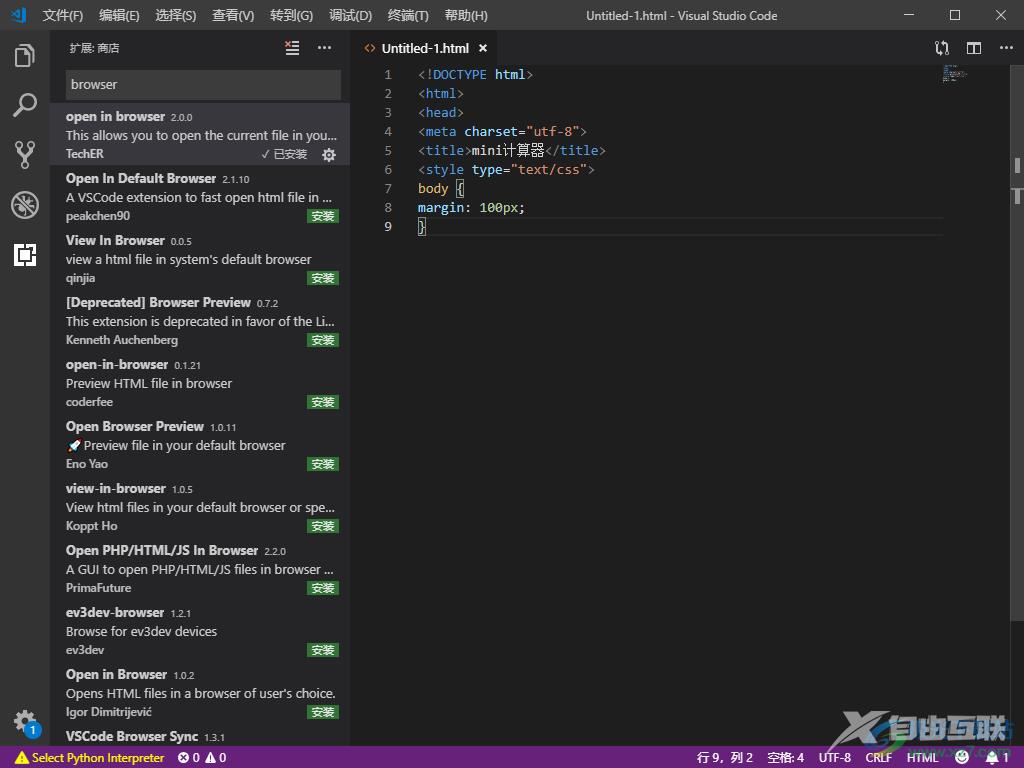Click the title line with mini计算器

512,150
